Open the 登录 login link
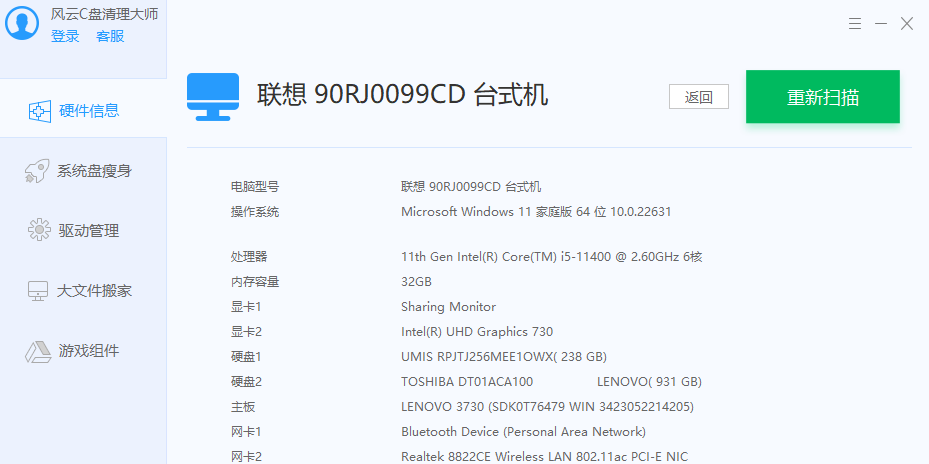Image resolution: width=929 pixels, height=464 pixels. click(65, 36)
